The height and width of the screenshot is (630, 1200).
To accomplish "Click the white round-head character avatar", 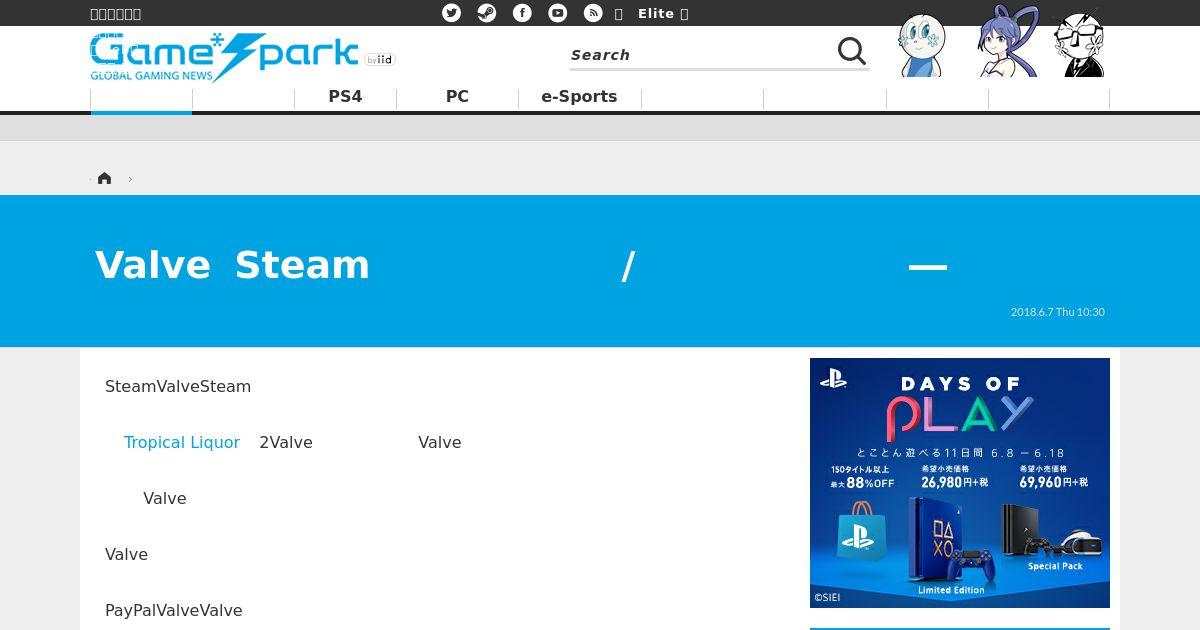I will (921, 46).
